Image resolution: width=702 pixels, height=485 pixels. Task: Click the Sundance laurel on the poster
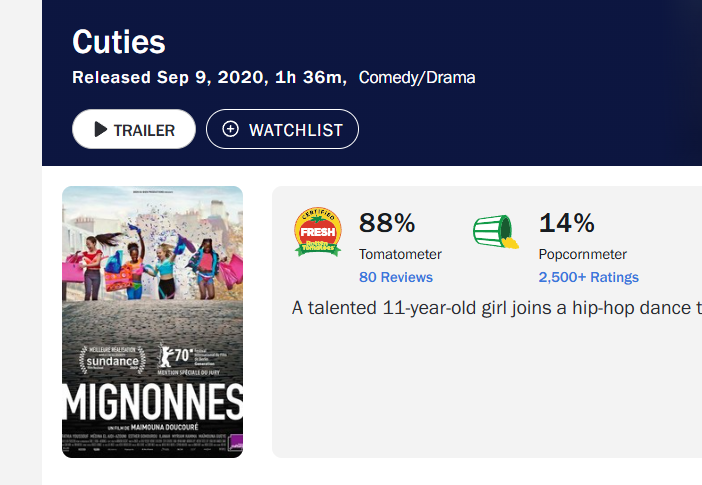coord(106,360)
